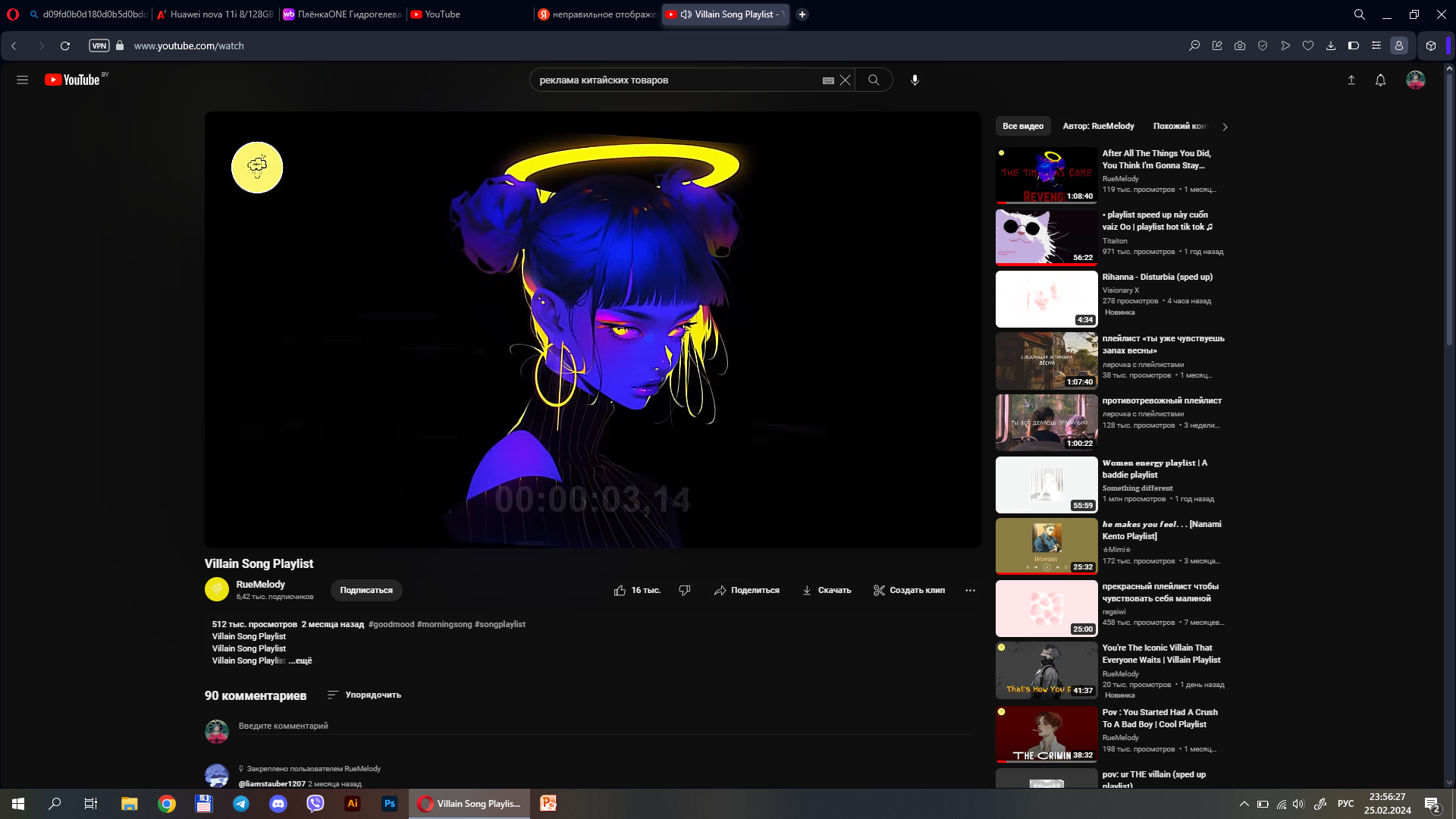Run search with the magnifier button
Screen dimensions: 1456x819
[874, 80]
